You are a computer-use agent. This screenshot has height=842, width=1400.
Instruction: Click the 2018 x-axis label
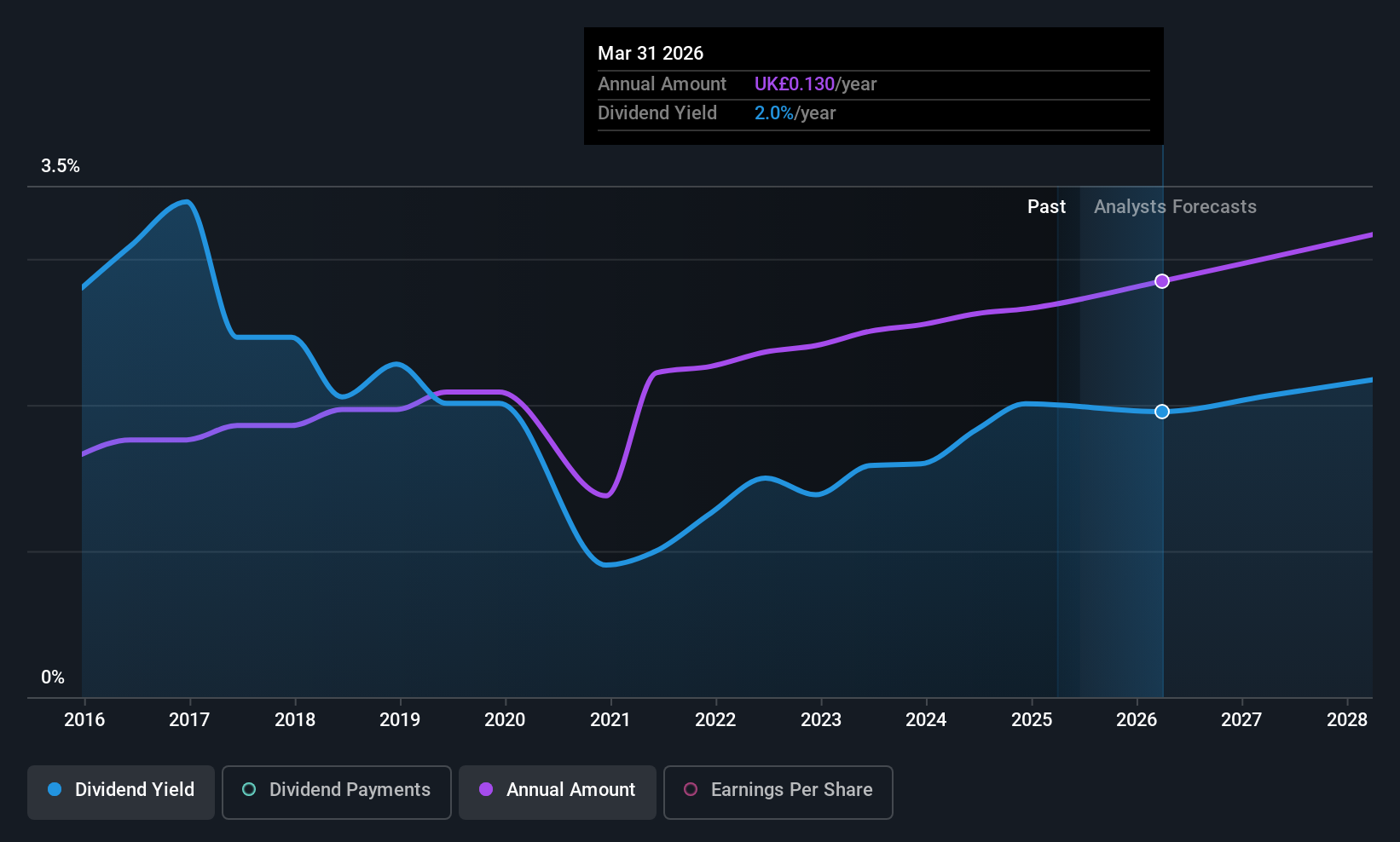pos(295,719)
